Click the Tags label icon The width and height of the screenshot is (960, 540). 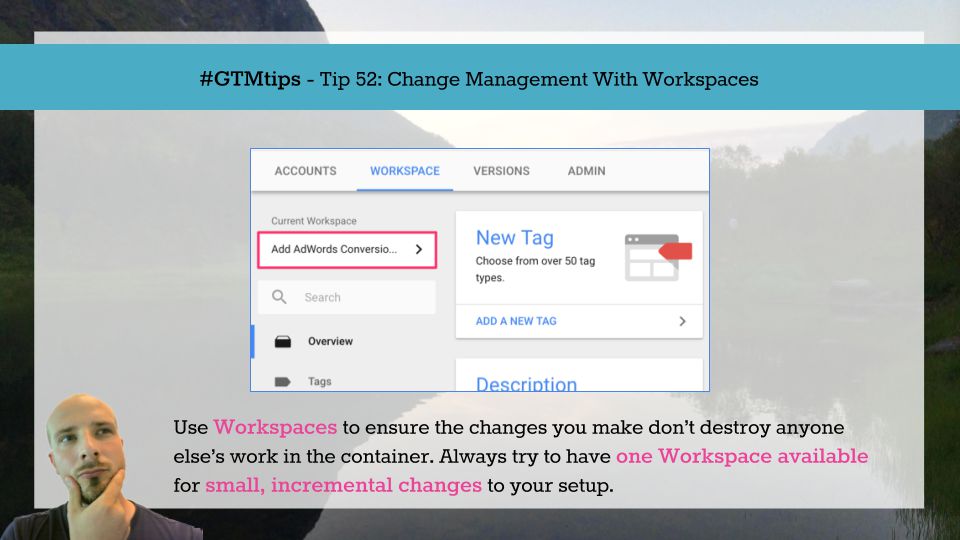coord(282,382)
